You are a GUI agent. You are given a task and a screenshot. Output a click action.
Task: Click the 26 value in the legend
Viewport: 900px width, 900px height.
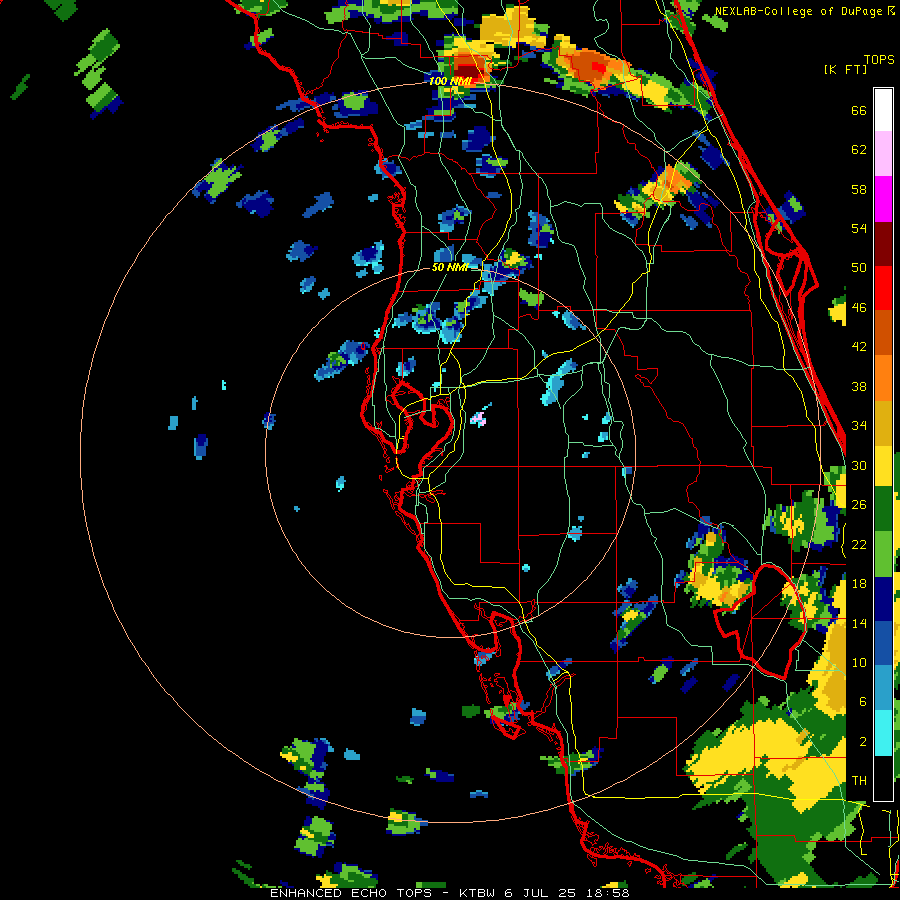pos(859,505)
